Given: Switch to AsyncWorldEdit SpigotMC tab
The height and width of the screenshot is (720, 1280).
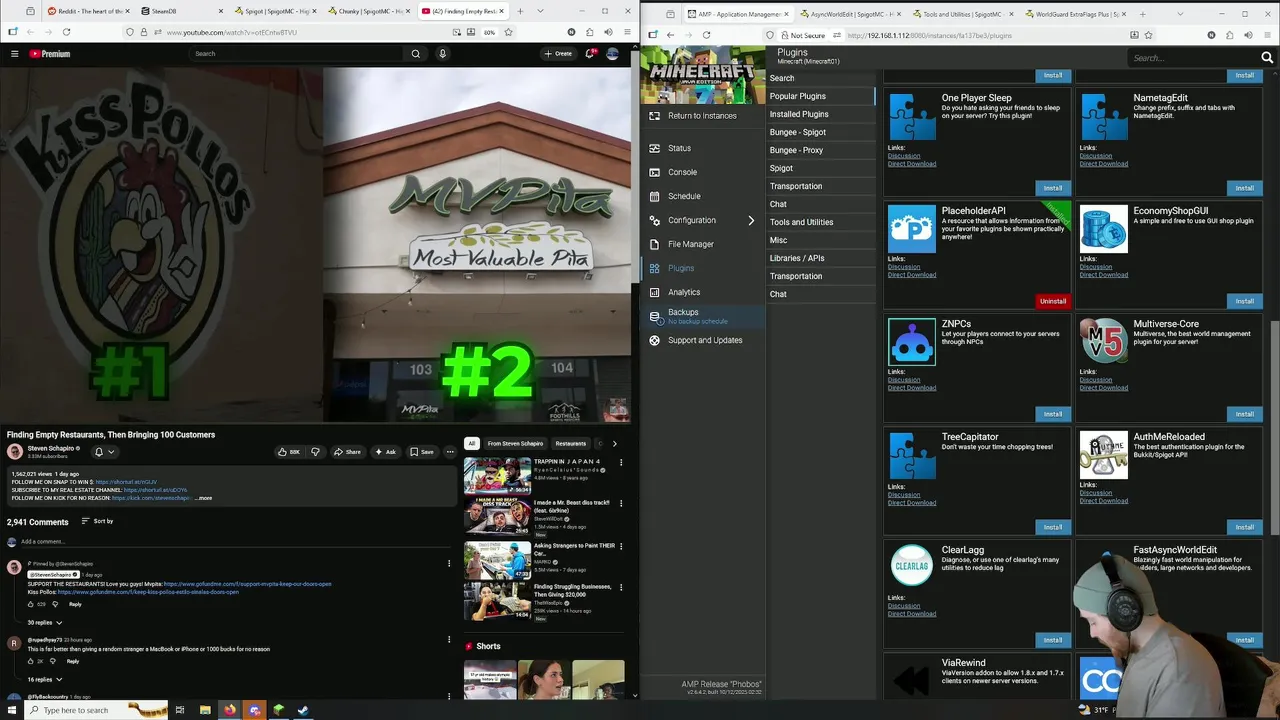Looking at the screenshot, I should (x=850, y=14).
